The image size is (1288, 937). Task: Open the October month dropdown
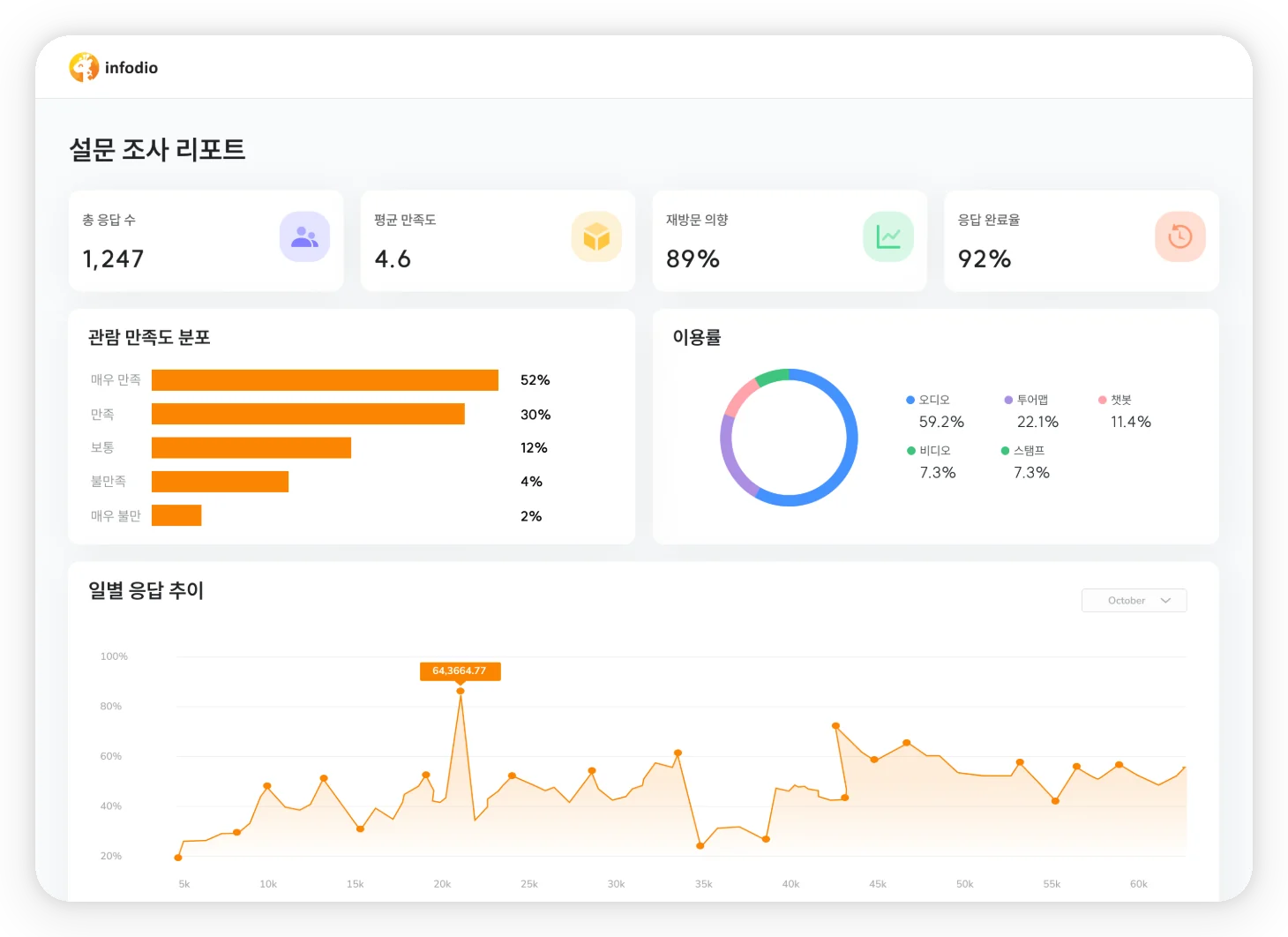[1134, 601]
